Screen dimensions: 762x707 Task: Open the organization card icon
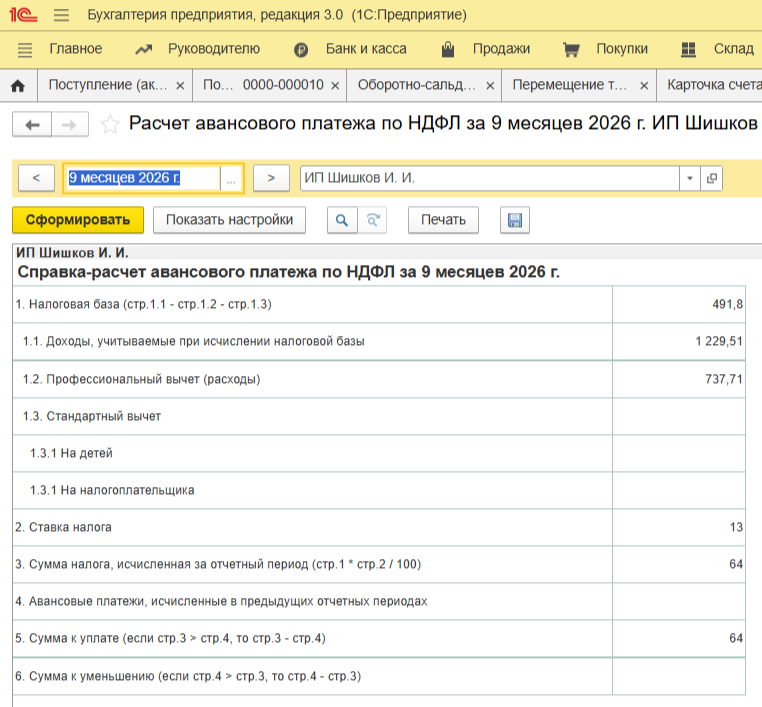tap(711, 178)
